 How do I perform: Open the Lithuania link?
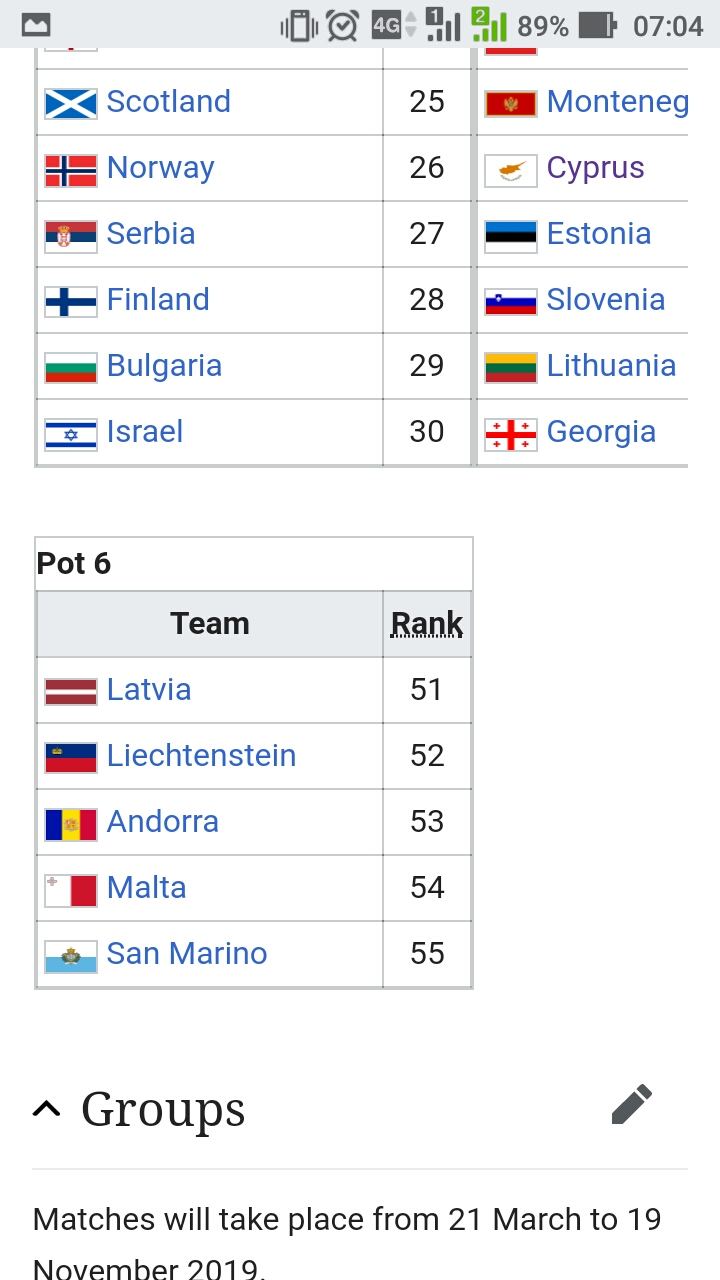click(611, 365)
